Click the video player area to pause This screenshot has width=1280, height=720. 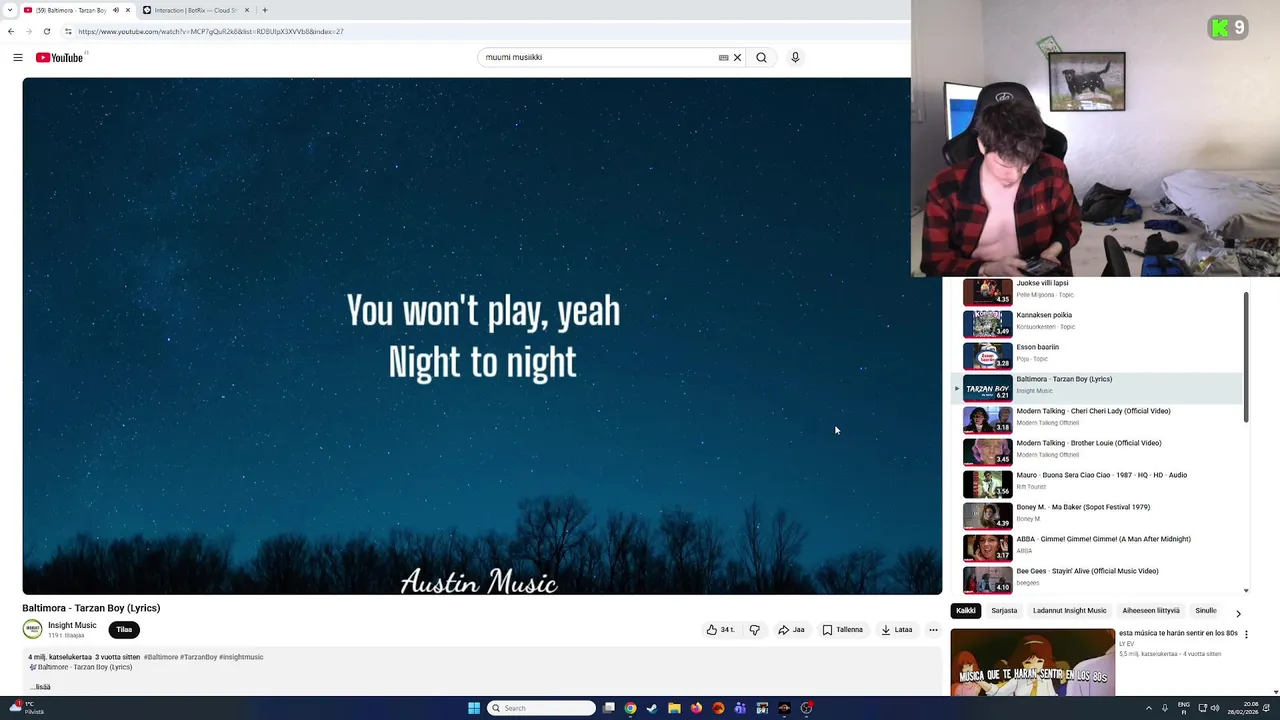click(x=482, y=336)
